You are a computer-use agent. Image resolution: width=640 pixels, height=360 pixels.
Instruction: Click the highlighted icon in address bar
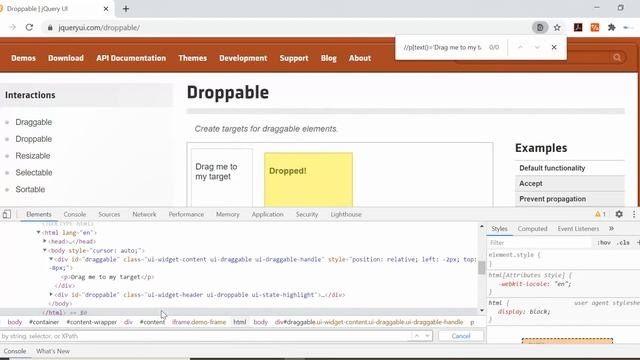(540, 27)
